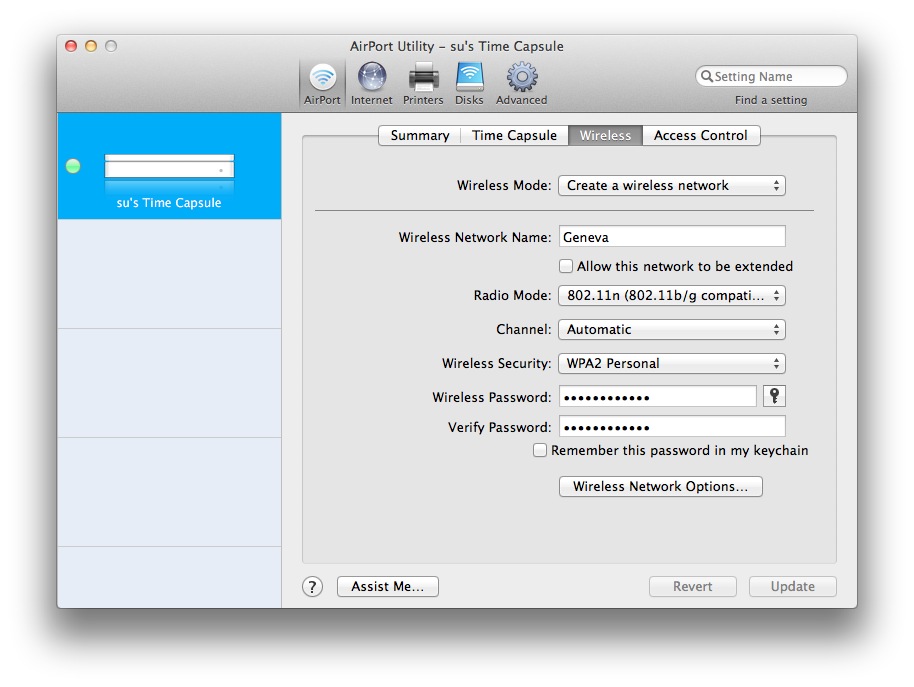Open the AirPort toolbar section
The width and height of the screenshot is (914, 687).
point(322,84)
